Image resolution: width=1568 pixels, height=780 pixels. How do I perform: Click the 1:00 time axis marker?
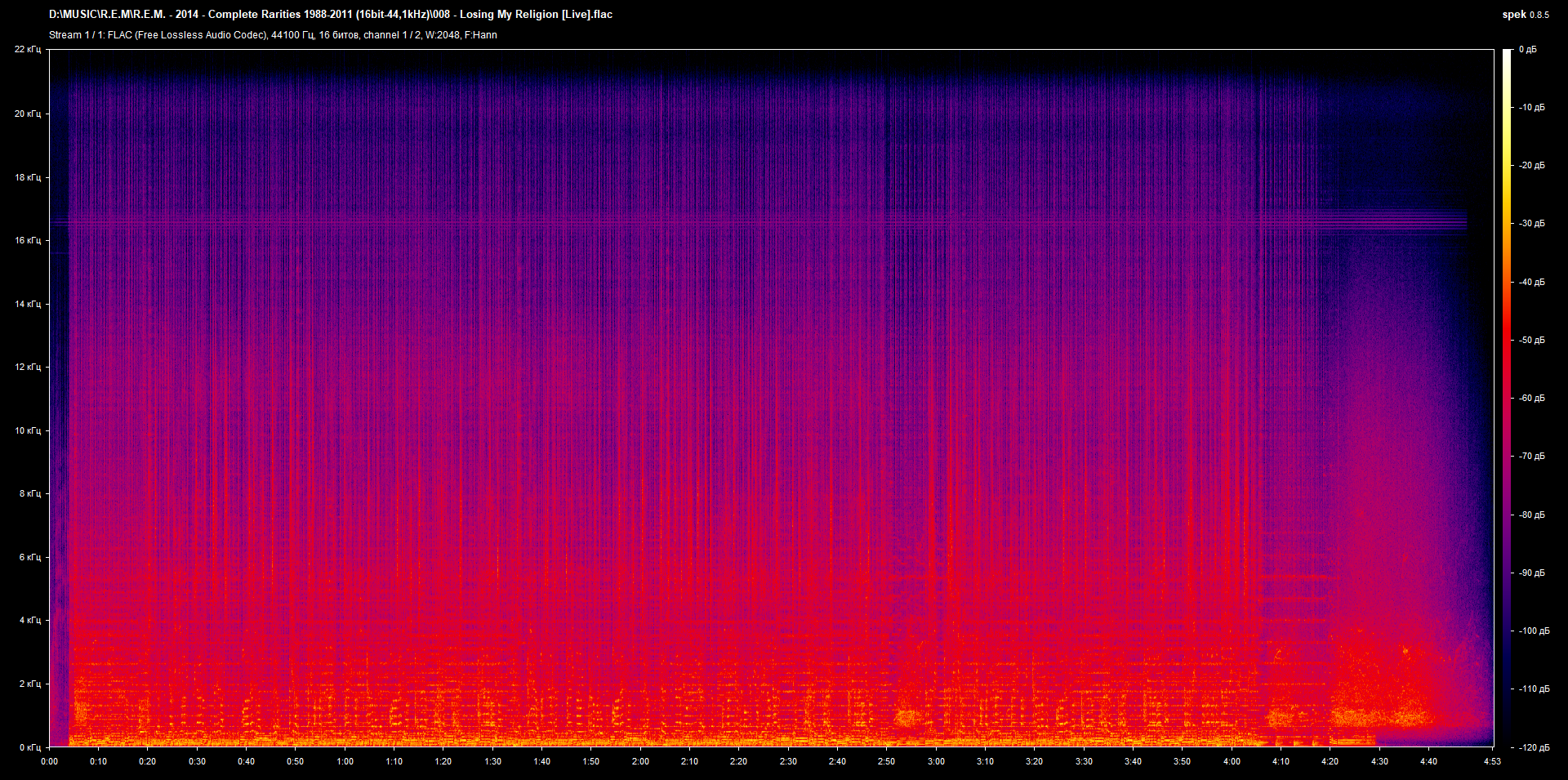[345, 761]
